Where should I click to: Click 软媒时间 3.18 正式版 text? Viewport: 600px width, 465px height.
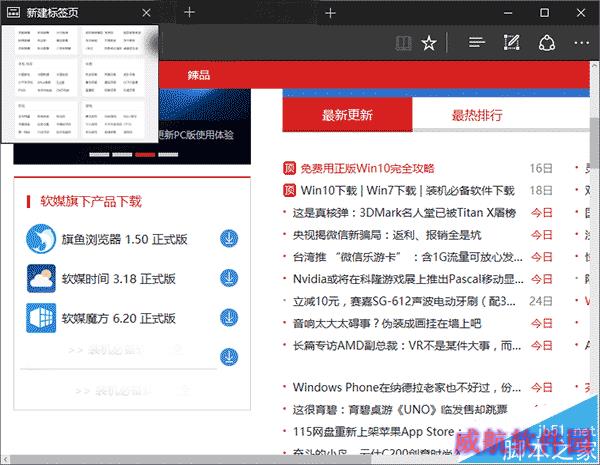coord(119,279)
